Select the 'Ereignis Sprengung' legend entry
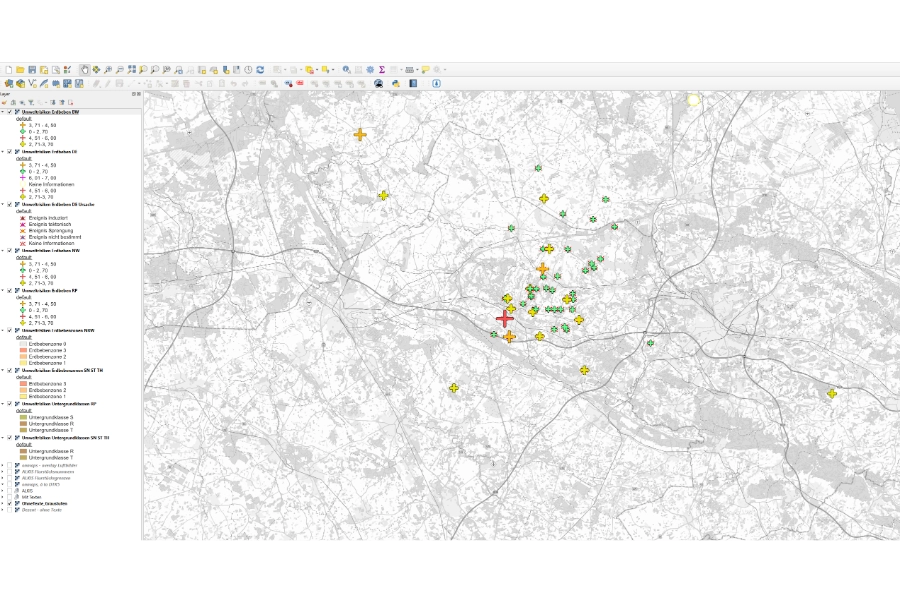900x600 pixels. point(51,231)
